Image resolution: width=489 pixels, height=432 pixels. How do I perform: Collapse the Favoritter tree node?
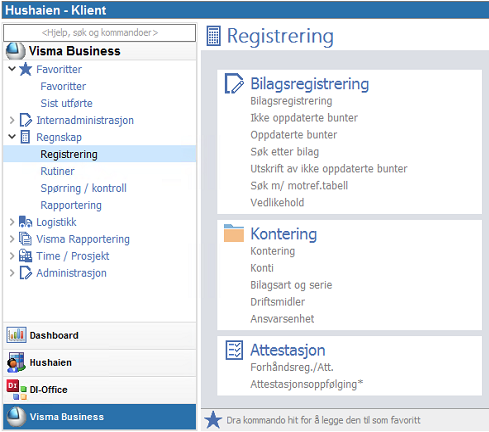click(12, 69)
